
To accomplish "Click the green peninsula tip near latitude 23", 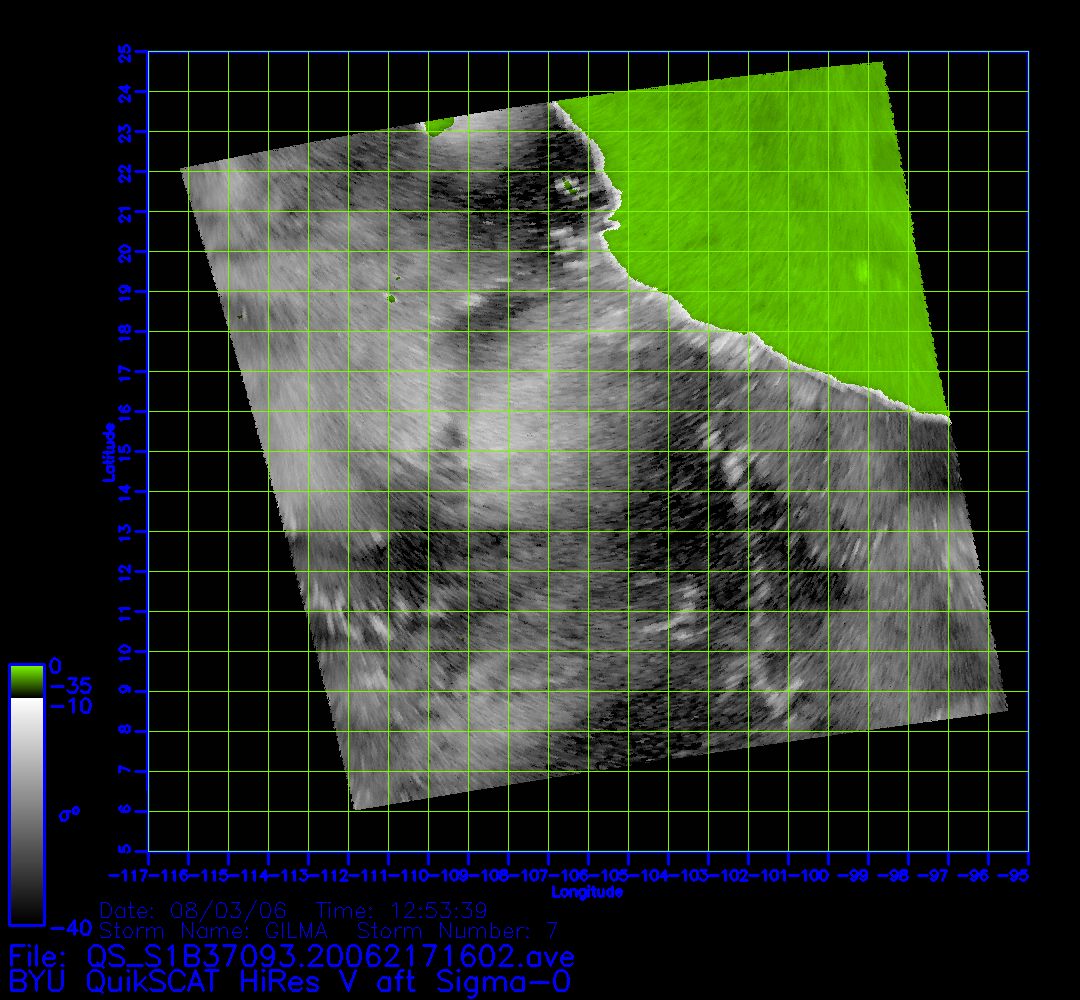I will point(438,125).
